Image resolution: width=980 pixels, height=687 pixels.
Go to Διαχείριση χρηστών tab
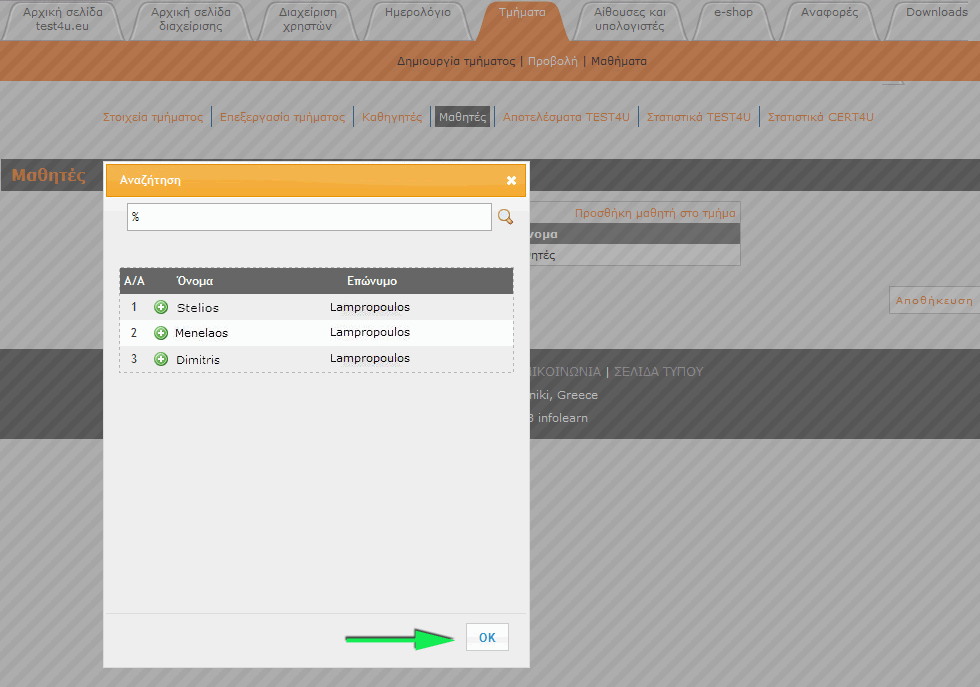(x=307, y=19)
